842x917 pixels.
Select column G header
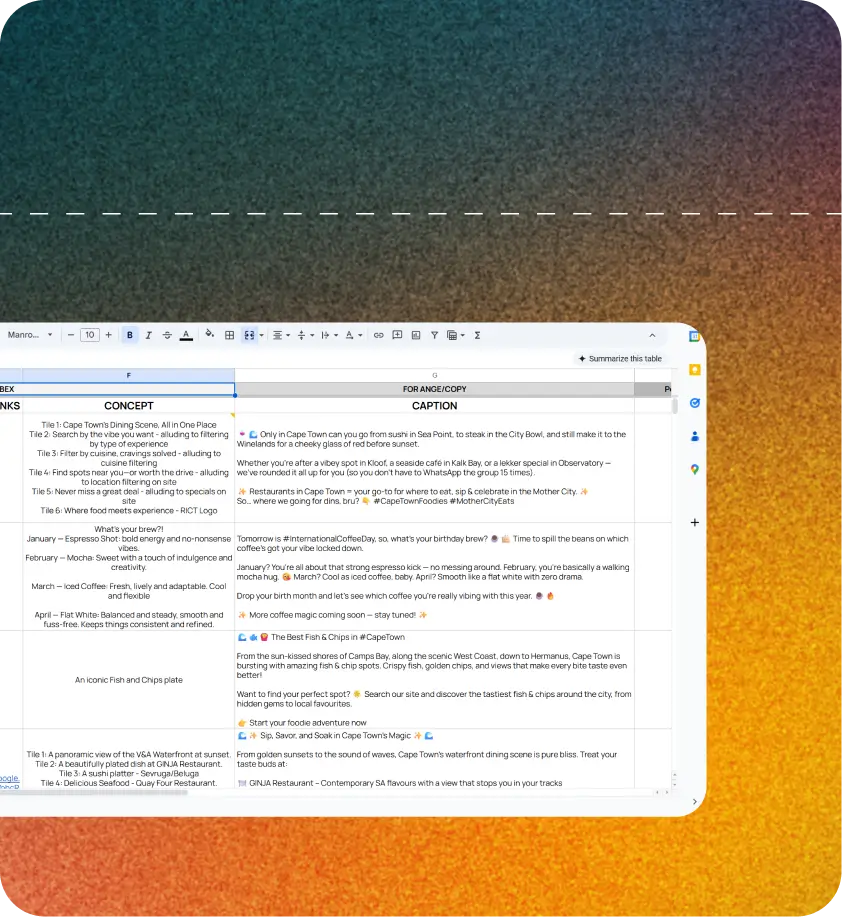pyautogui.click(x=434, y=375)
